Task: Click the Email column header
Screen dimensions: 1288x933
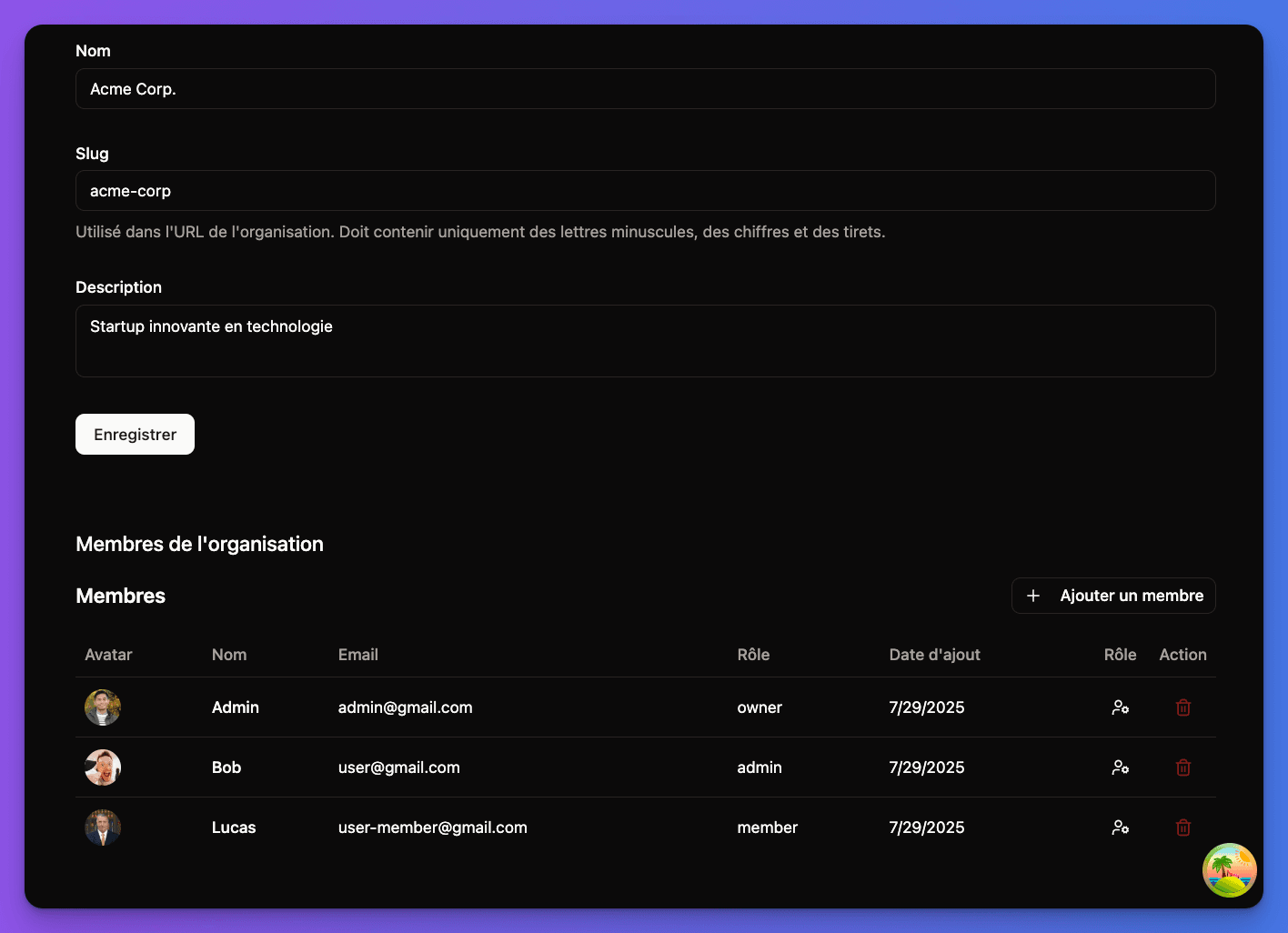Action: click(358, 654)
